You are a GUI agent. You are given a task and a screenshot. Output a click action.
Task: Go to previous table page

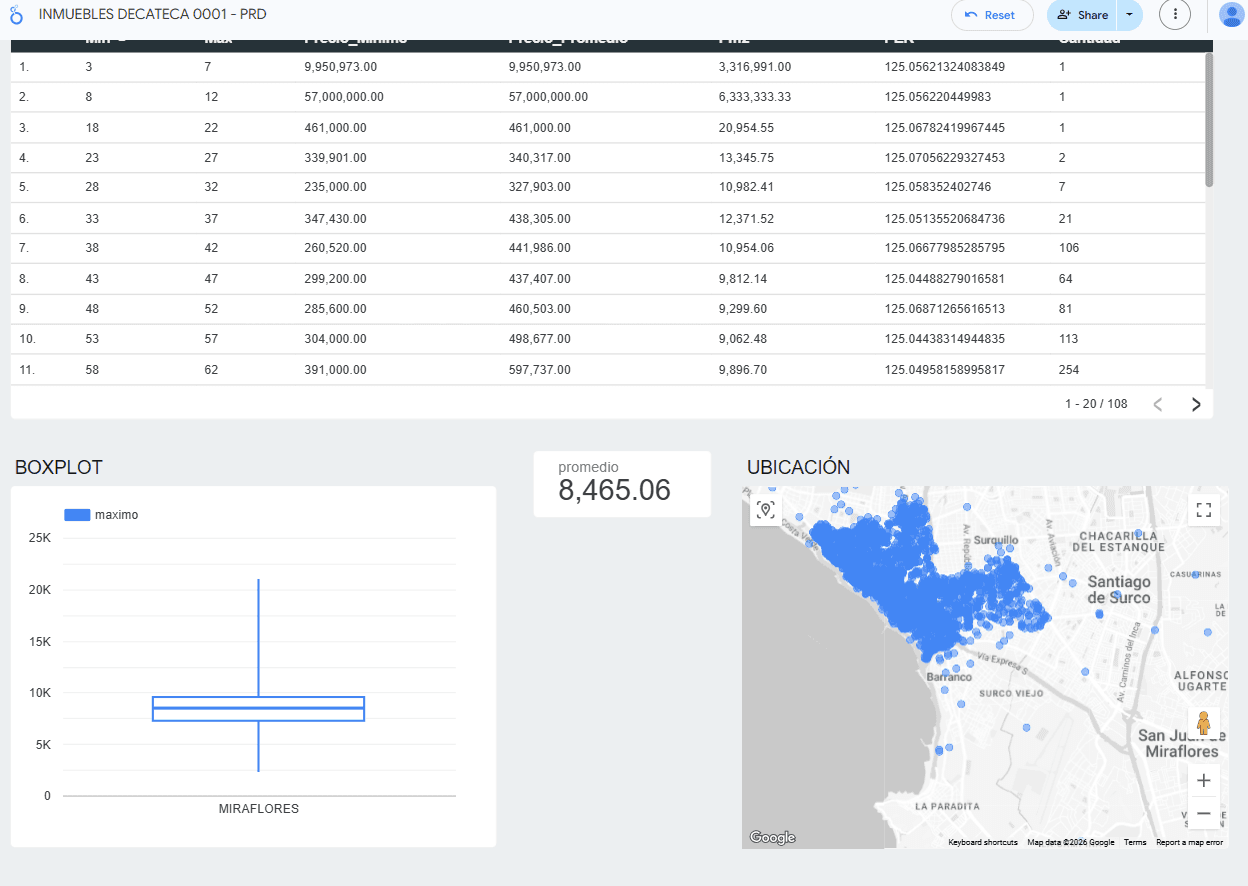click(x=1158, y=404)
